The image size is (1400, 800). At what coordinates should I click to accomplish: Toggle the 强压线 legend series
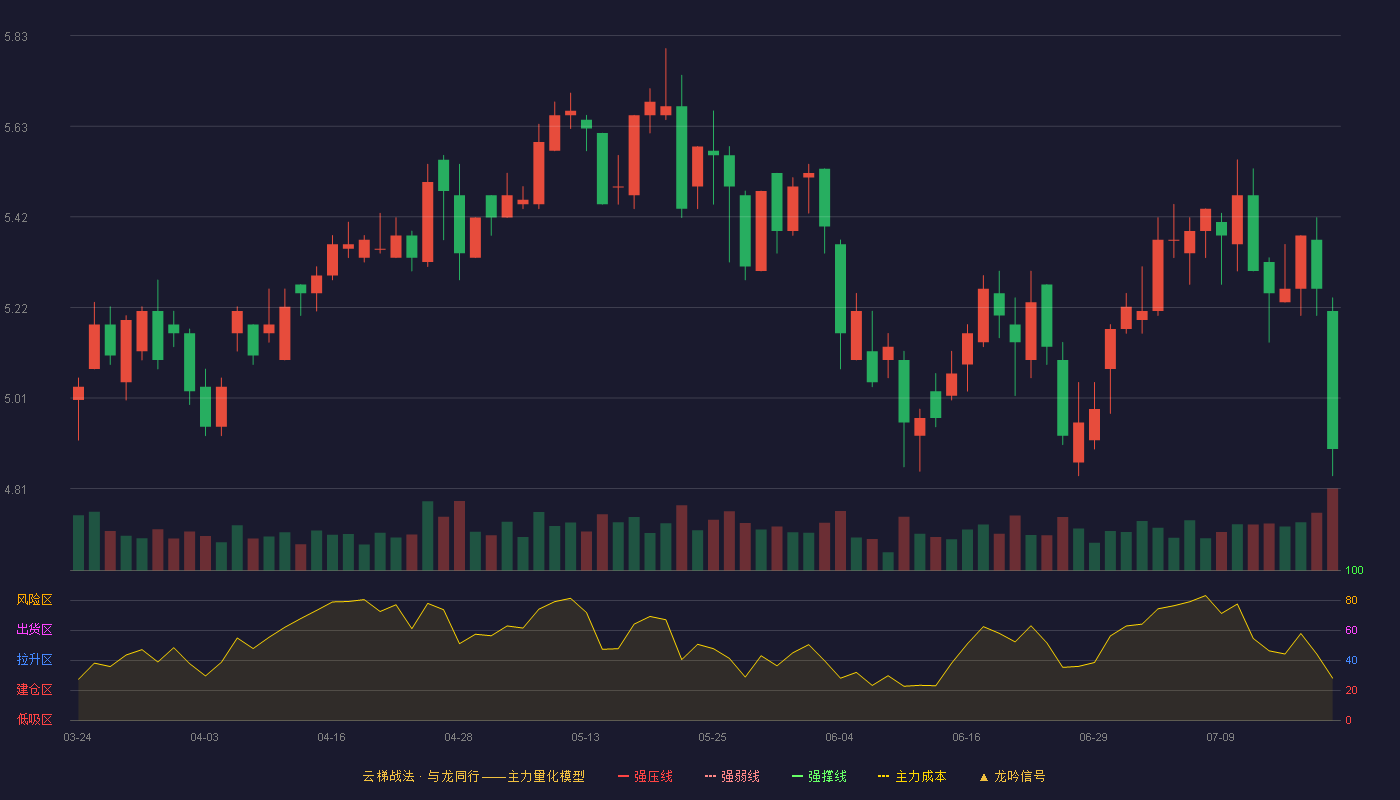point(645,776)
